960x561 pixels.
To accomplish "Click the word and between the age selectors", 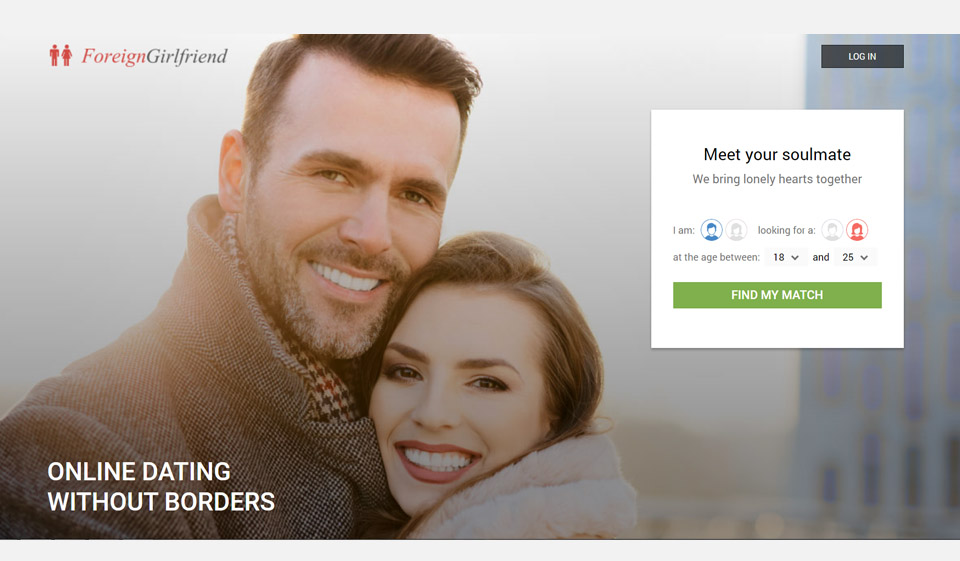I will pyautogui.click(x=821, y=257).
